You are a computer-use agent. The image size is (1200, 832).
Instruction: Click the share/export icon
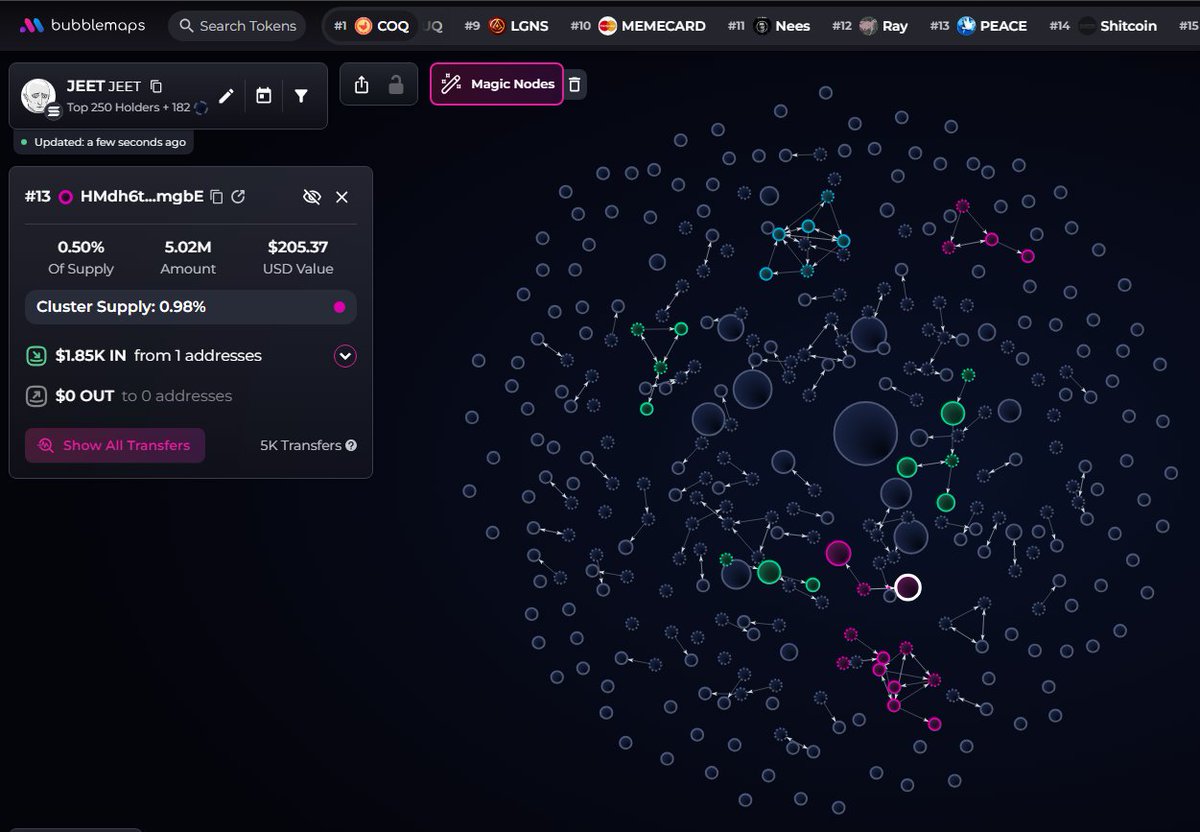click(x=362, y=85)
